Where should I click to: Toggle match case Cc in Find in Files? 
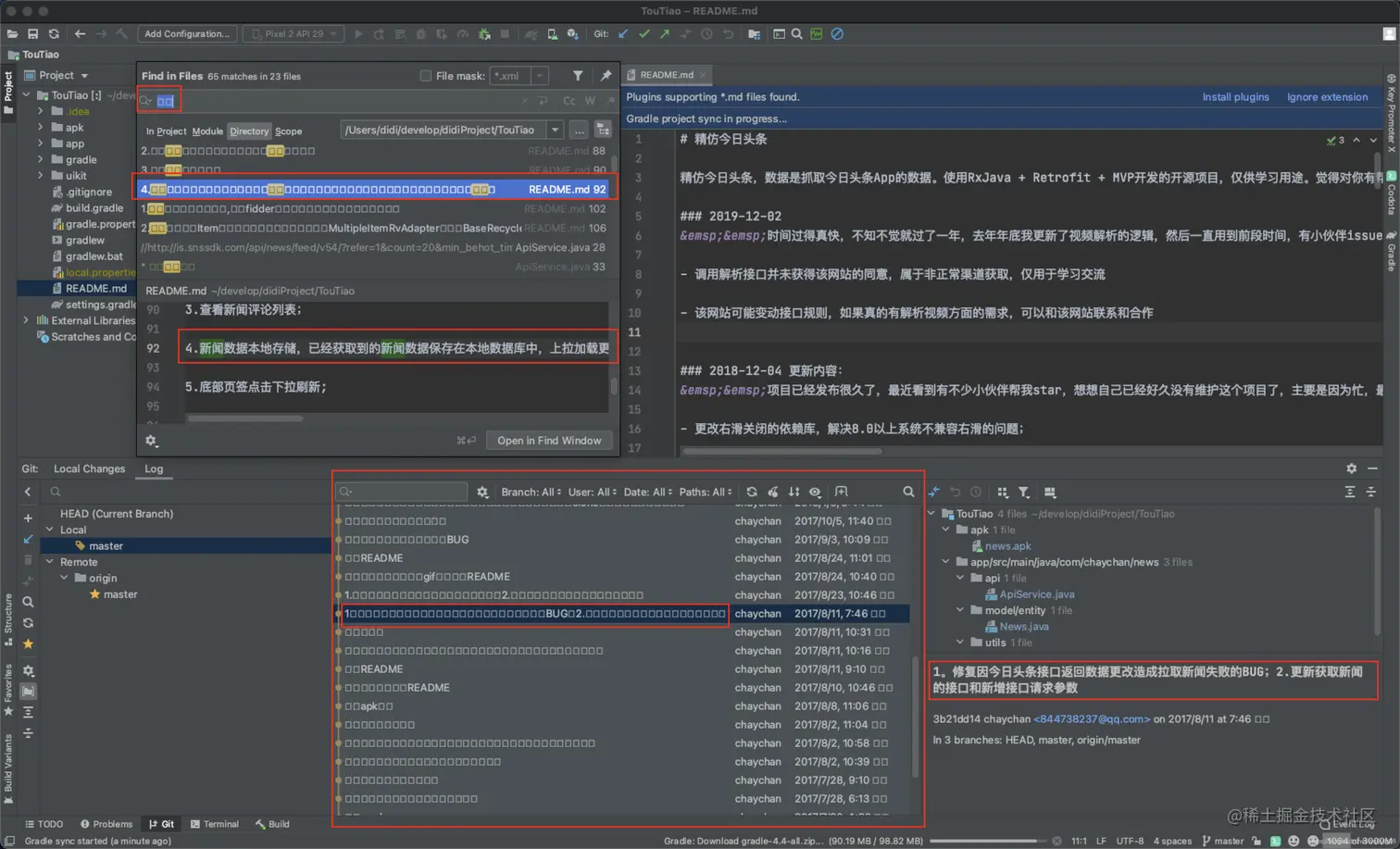569,101
